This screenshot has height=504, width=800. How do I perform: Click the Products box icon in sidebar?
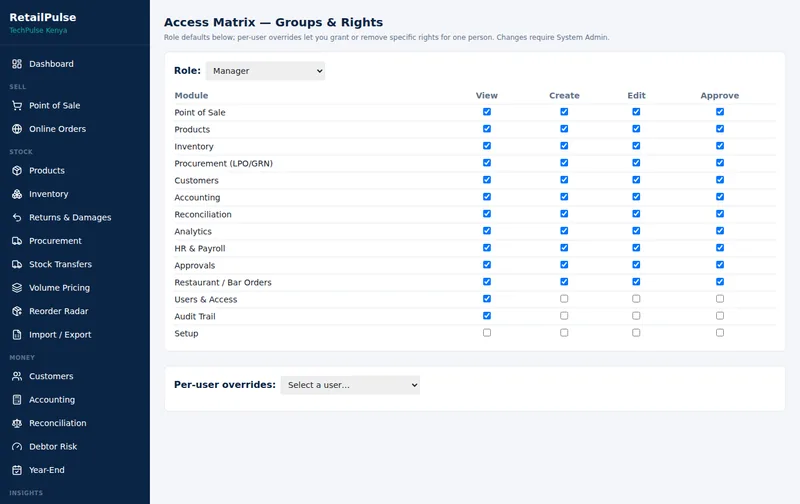[17, 170]
